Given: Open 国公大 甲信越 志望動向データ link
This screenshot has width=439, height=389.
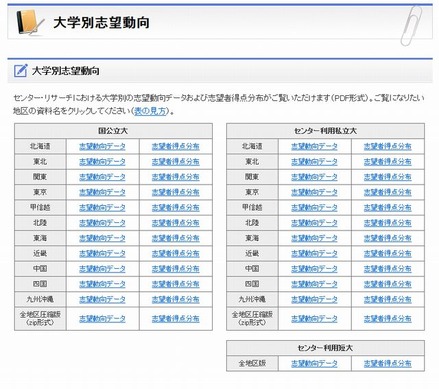Looking at the screenshot, I should (x=102, y=208).
